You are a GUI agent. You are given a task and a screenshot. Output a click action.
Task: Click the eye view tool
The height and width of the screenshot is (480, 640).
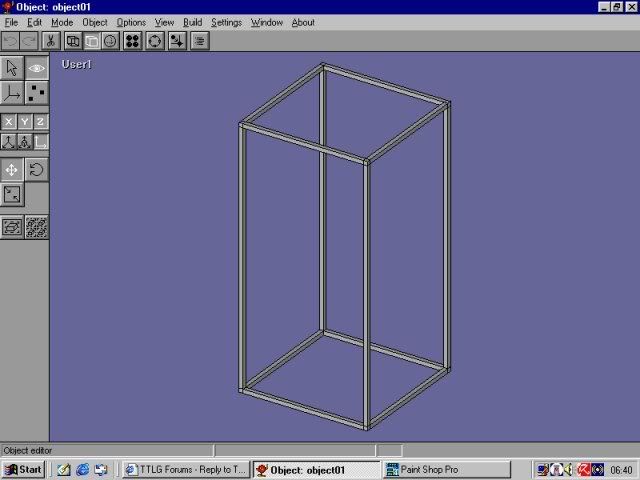(x=37, y=68)
